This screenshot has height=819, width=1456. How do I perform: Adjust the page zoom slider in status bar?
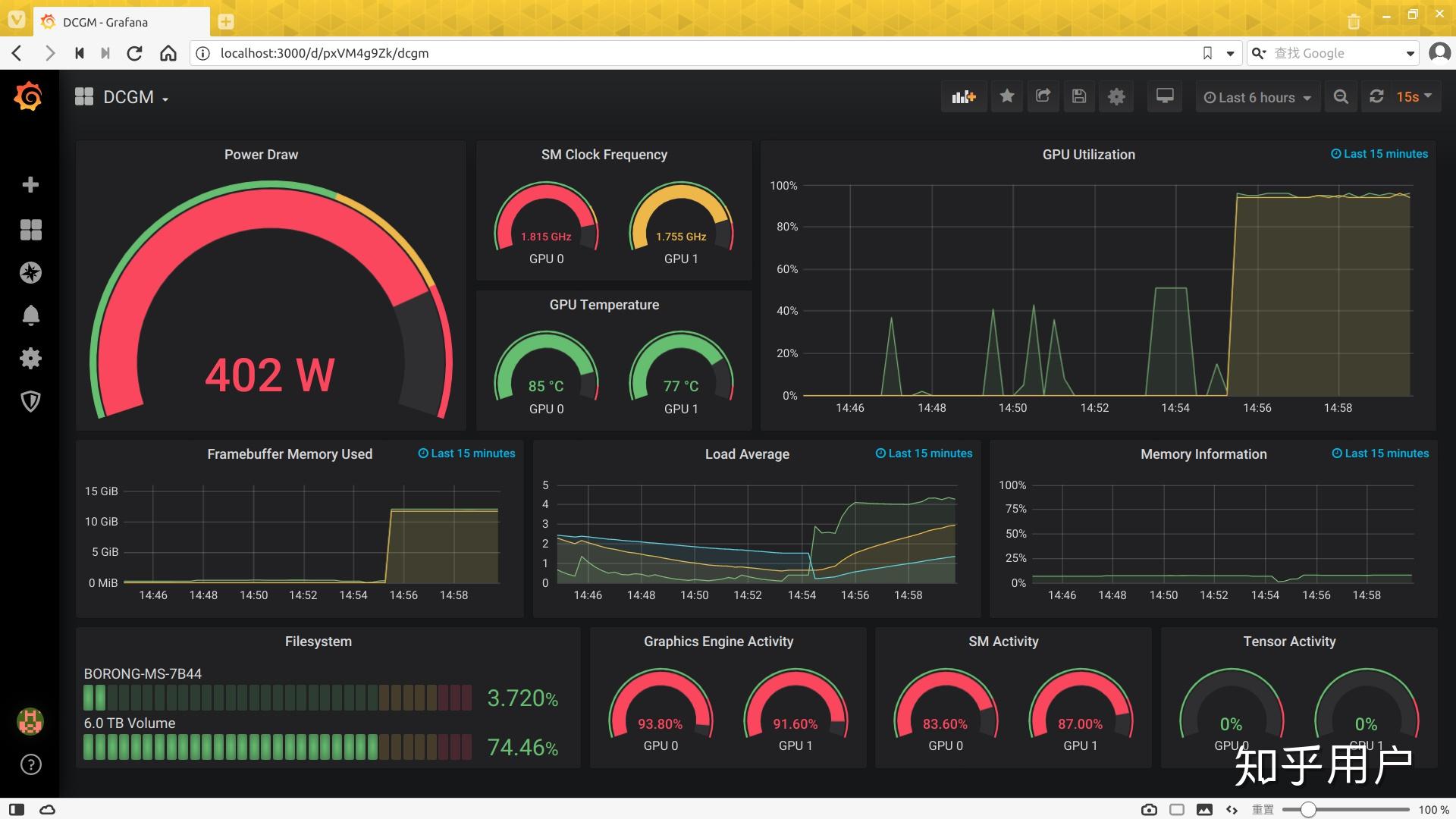pos(1308,810)
